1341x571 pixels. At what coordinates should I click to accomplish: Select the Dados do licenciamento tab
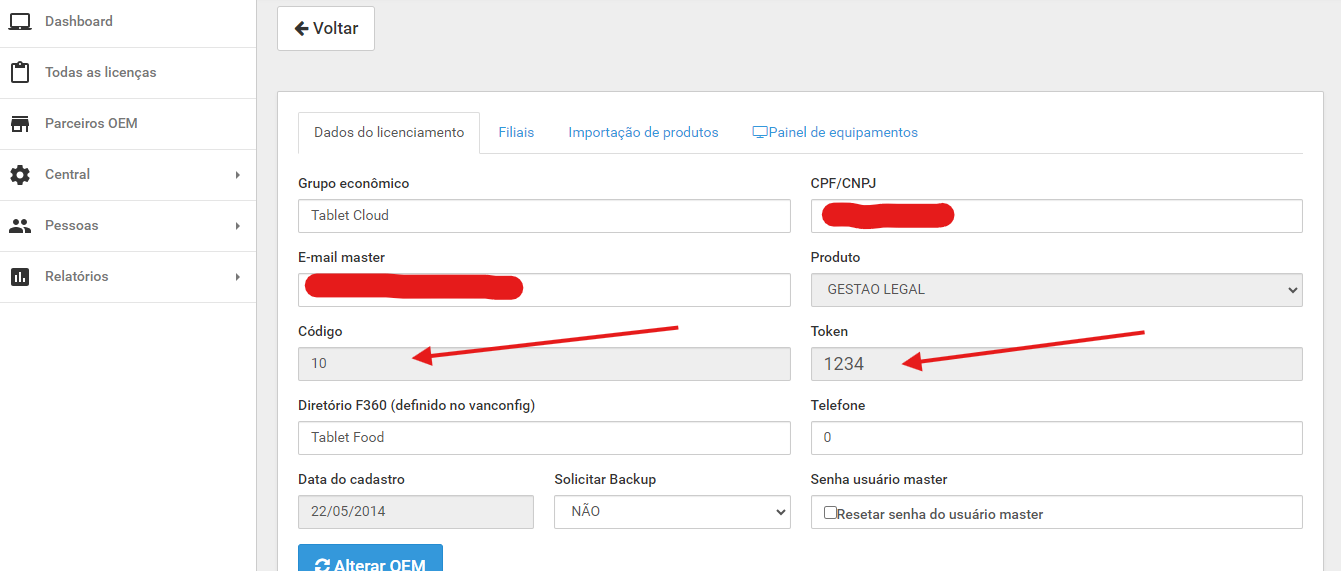click(389, 132)
